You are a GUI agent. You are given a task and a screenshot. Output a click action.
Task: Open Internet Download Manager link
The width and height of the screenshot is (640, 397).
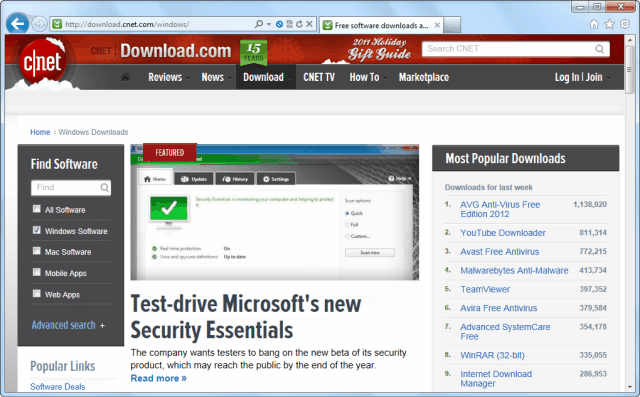496,379
